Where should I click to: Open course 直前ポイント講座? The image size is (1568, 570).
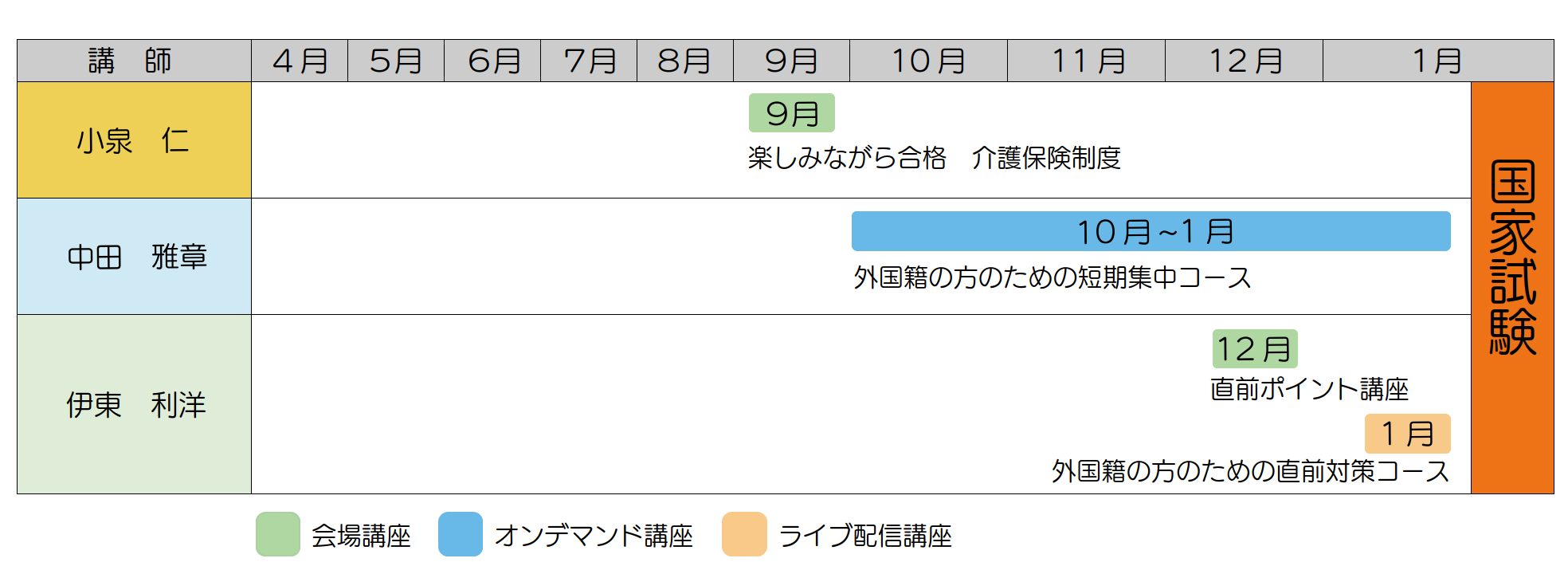click(1309, 389)
